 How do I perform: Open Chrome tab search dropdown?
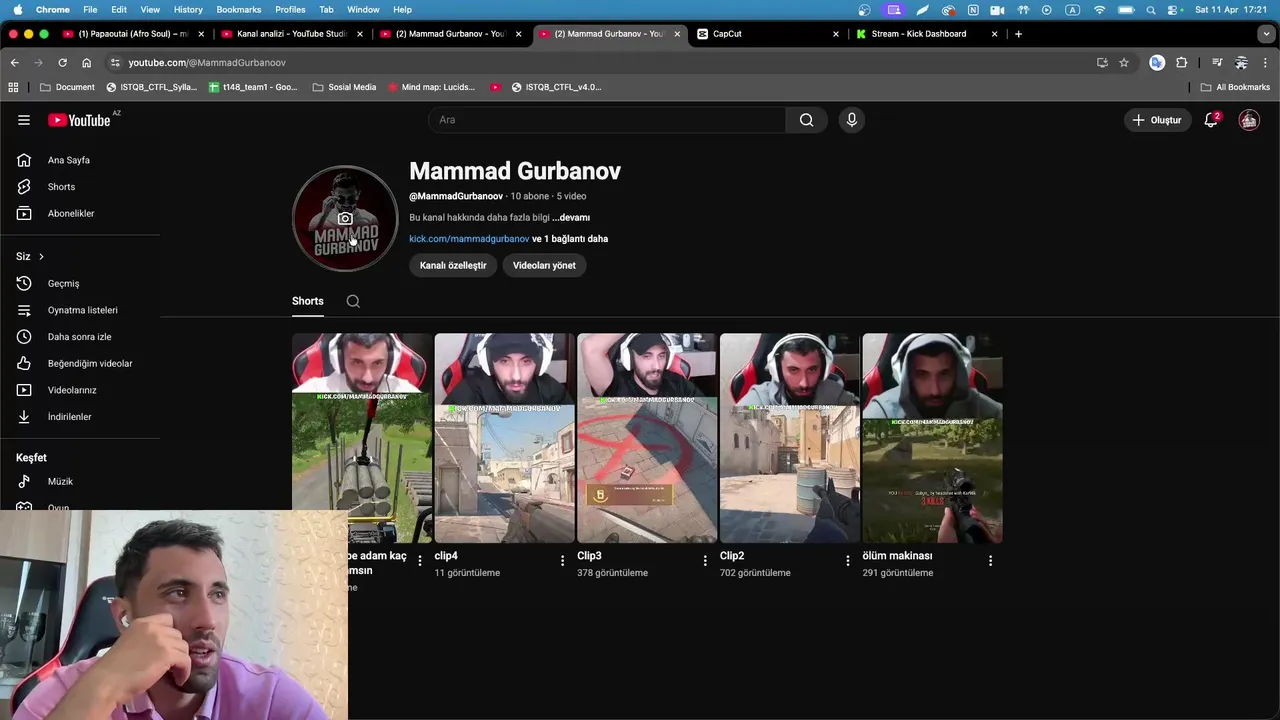1266,34
